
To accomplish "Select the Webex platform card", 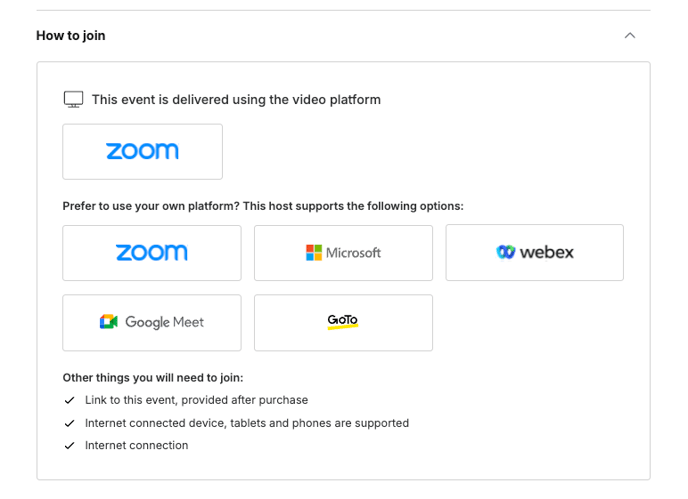I will 534,252.
